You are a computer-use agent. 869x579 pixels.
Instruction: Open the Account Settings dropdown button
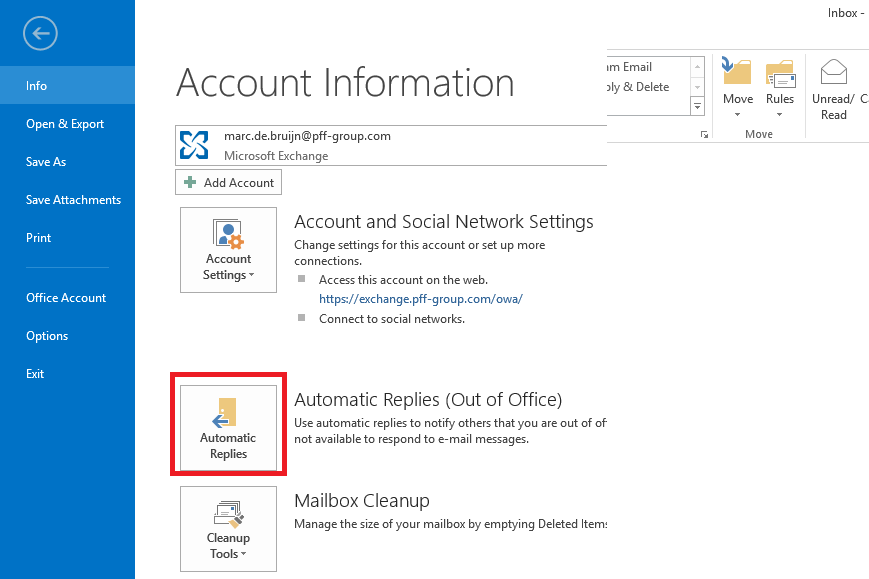(228, 250)
